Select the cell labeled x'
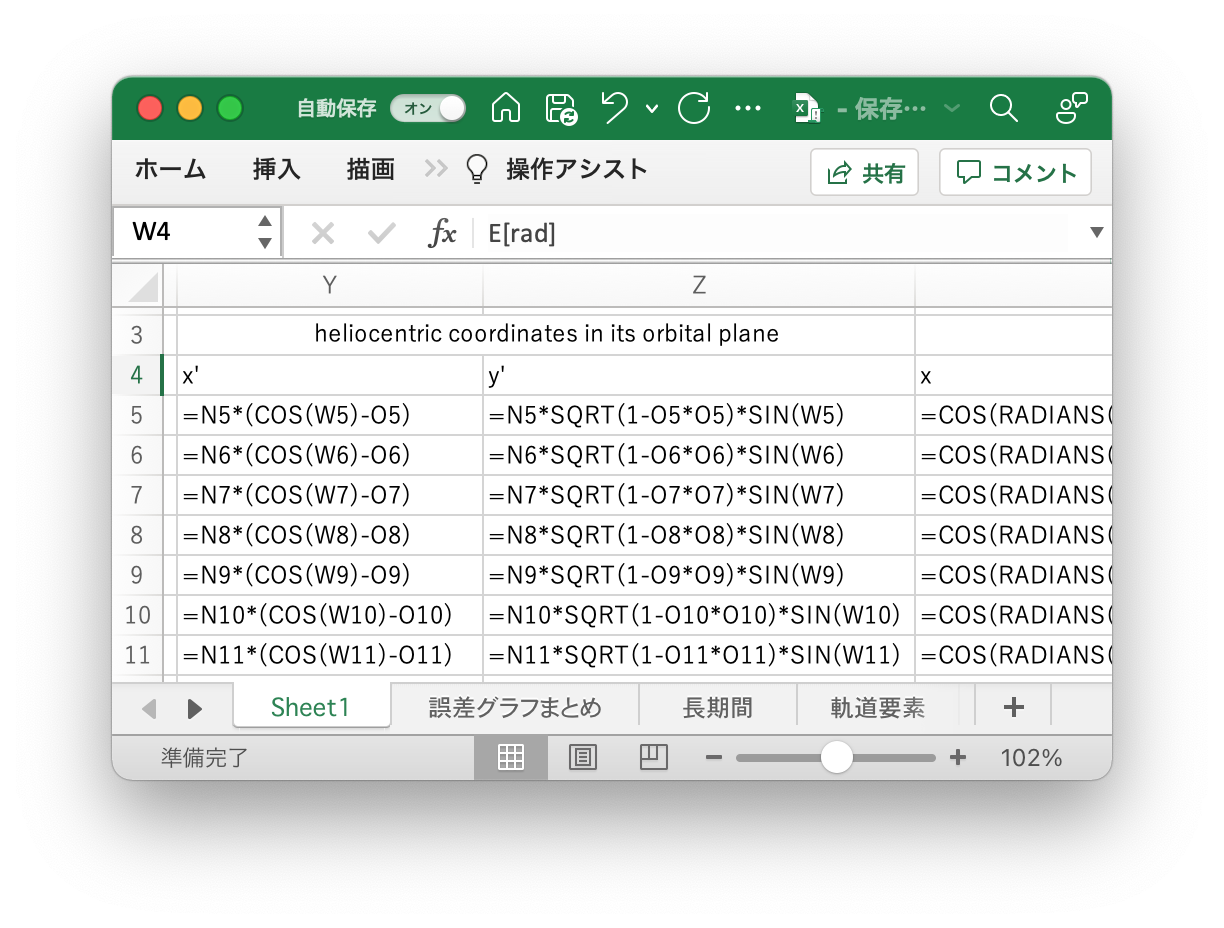Viewport: 1224px width, 928px height. pyautogui.click(x=330, y=375)
